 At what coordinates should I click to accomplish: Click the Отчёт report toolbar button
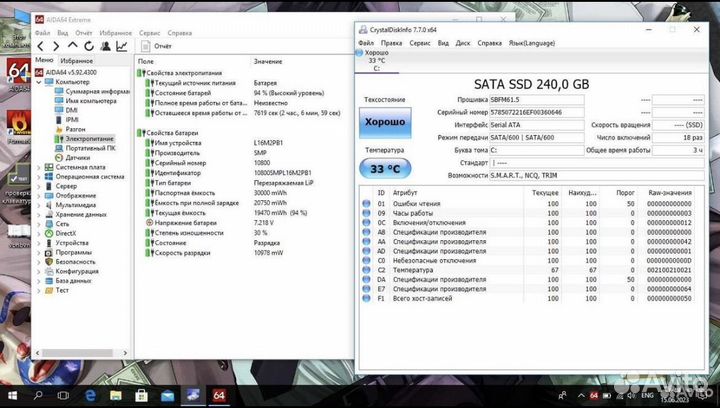click(x=157, y=46)
